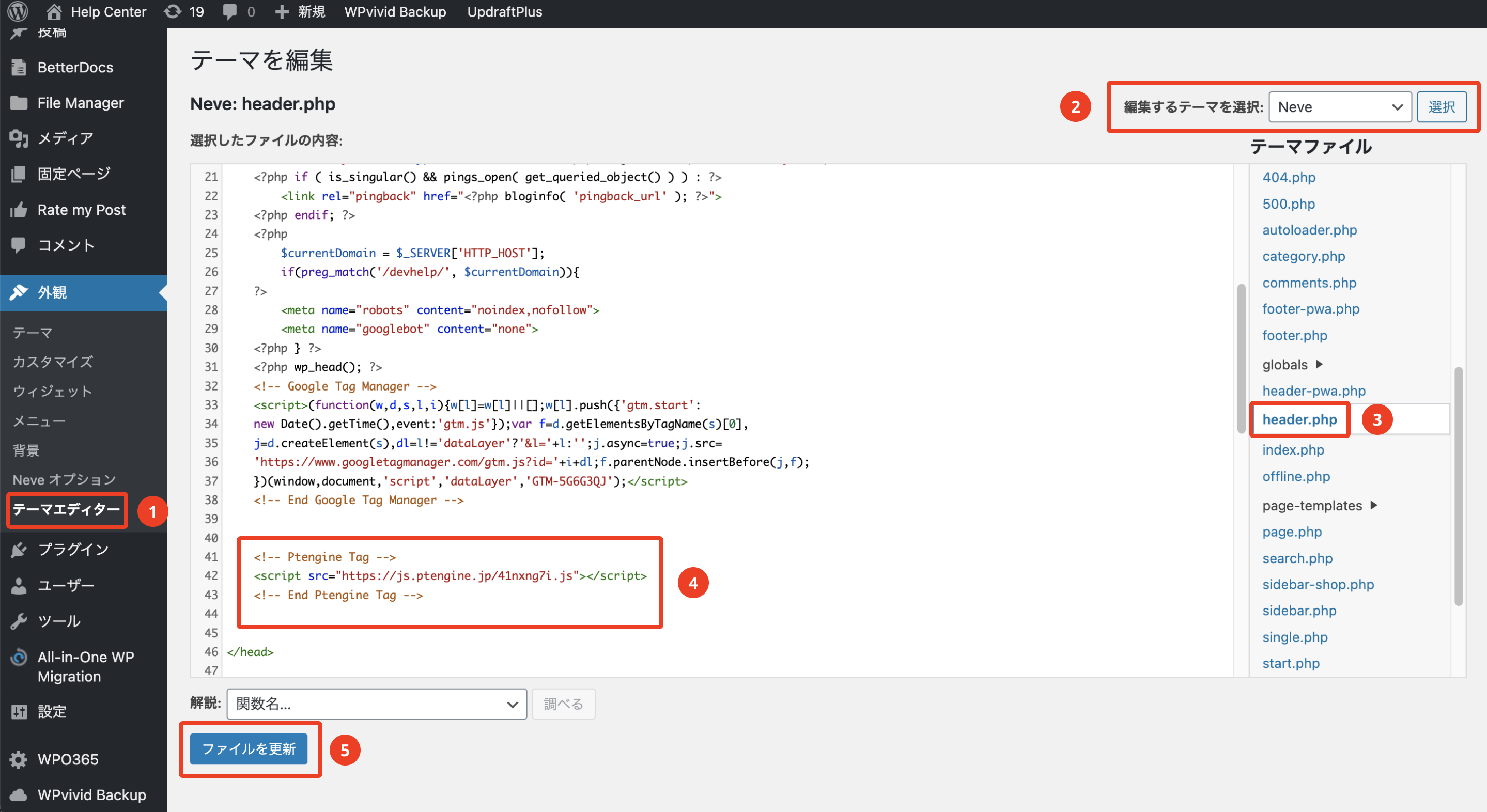
Task: Open the comments bubble icon in admin bar
Action: 230,12
